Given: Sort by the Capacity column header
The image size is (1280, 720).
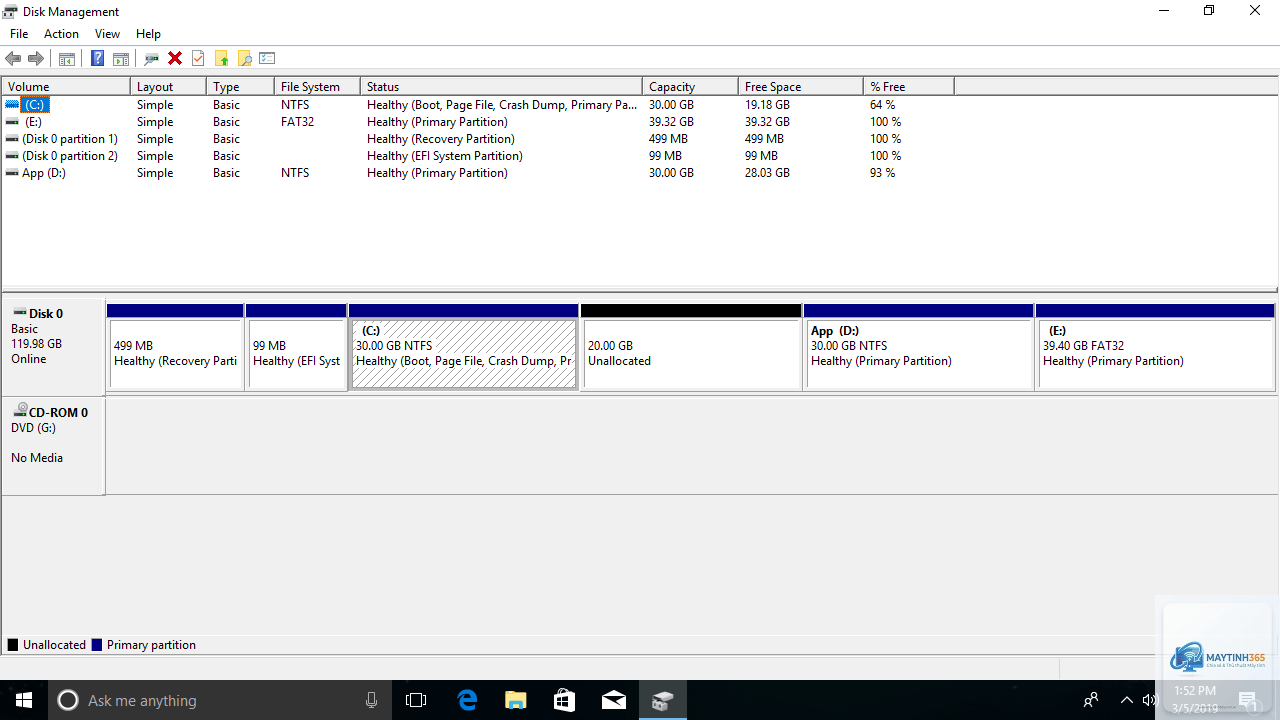Looking at the screenshot, I should pyautogui.click(x=690, y=87).
